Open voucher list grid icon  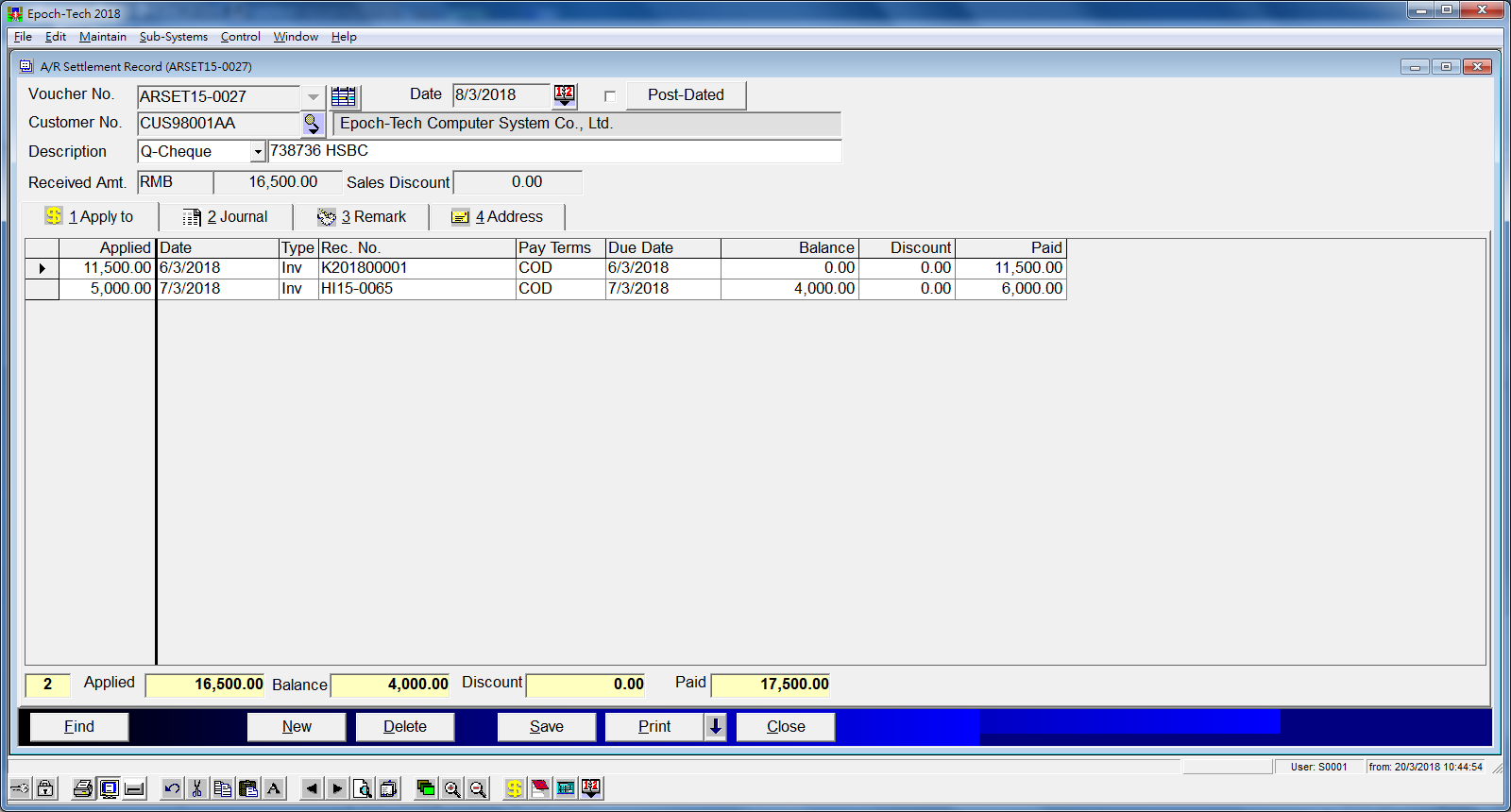344,96
